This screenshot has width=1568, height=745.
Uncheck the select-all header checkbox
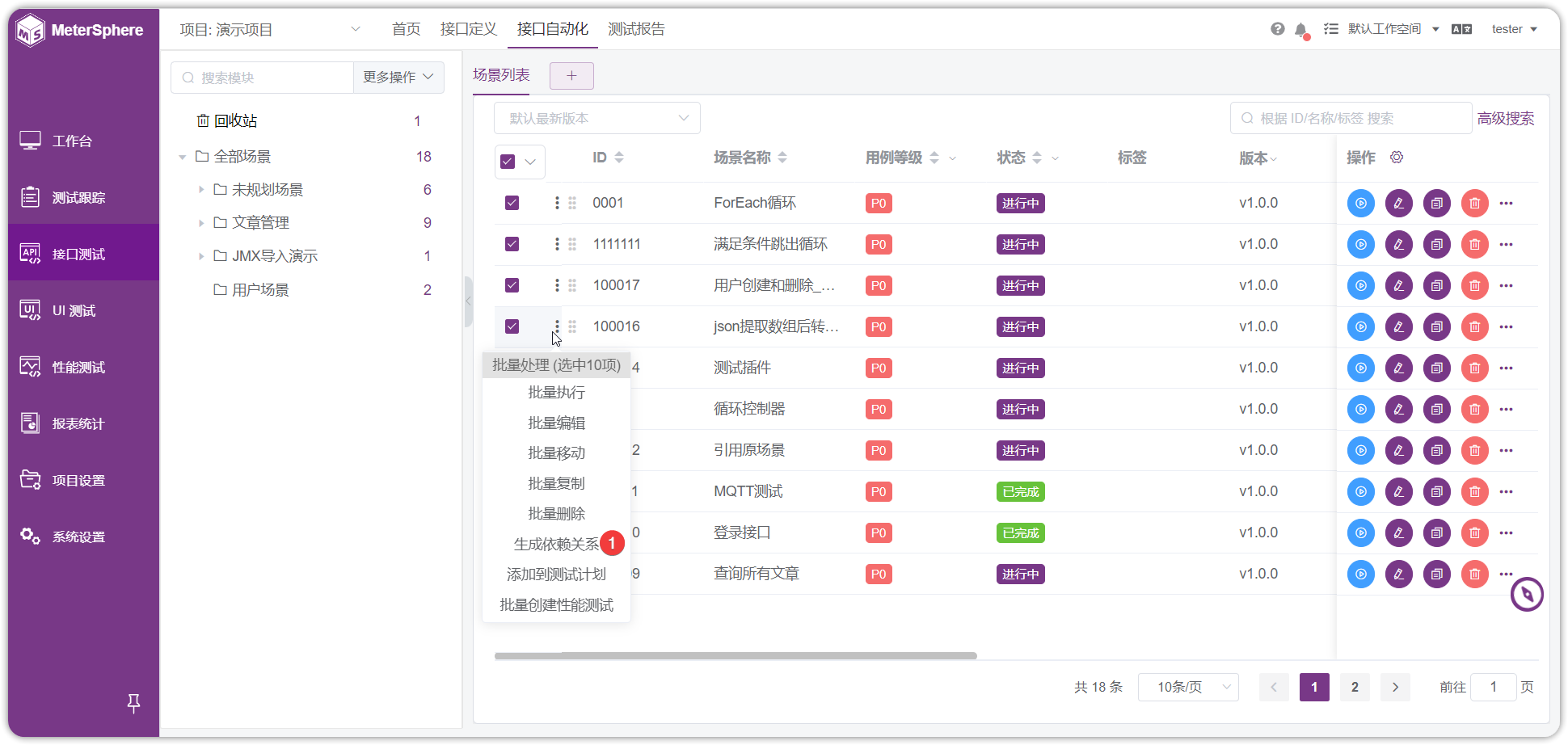pos(508,162)
